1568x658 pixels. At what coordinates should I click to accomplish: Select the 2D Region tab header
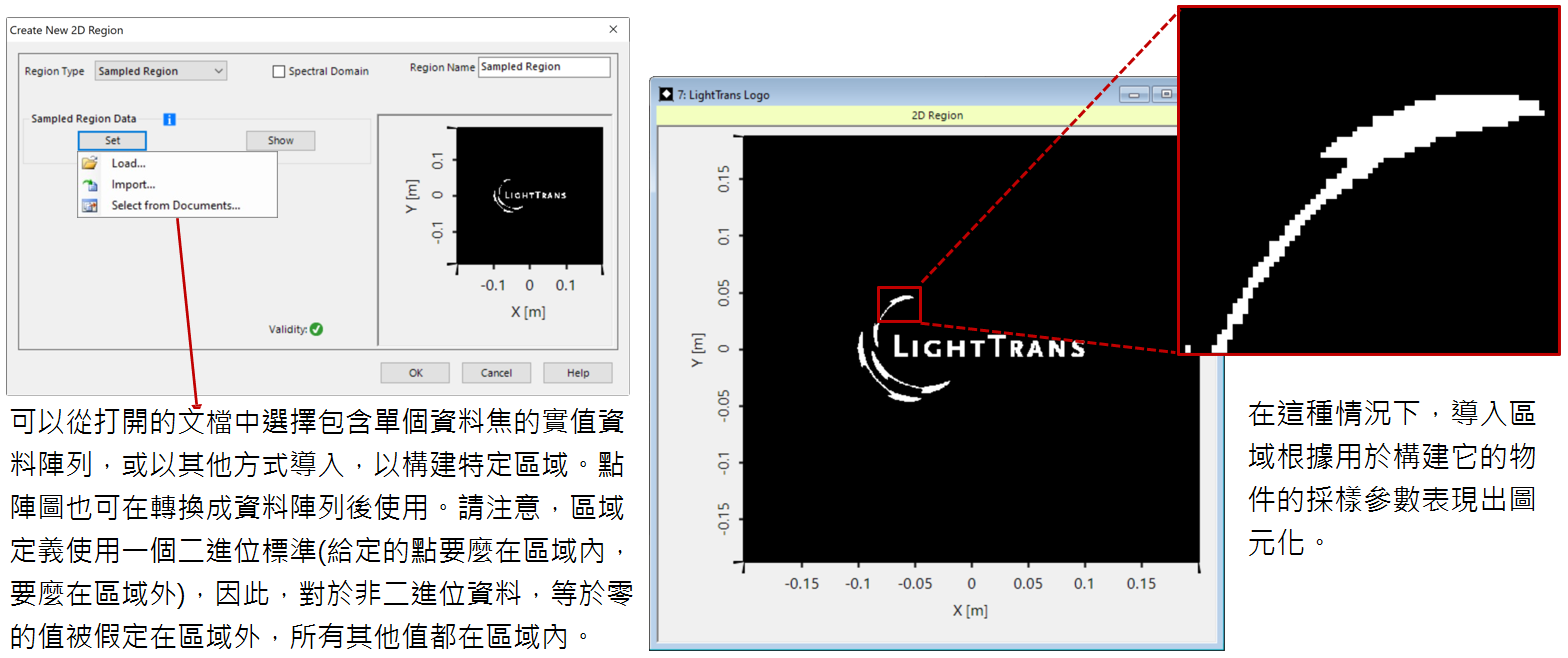[937, 115]
